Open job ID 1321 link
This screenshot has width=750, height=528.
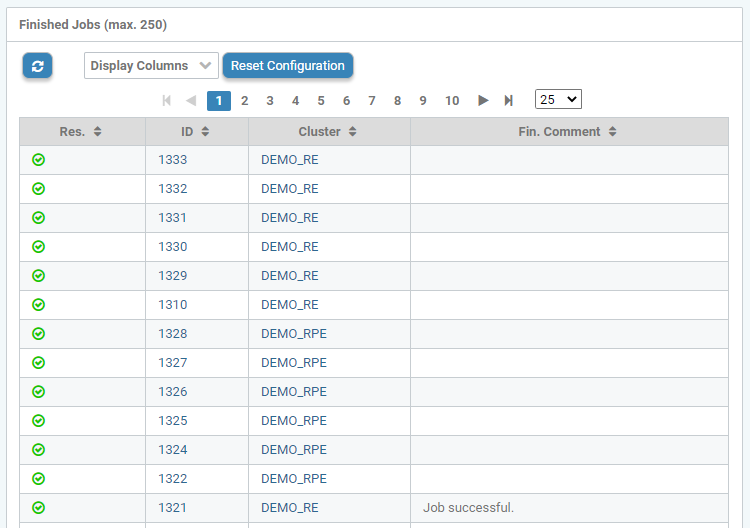pyautogui.click(x=173, y=507)
